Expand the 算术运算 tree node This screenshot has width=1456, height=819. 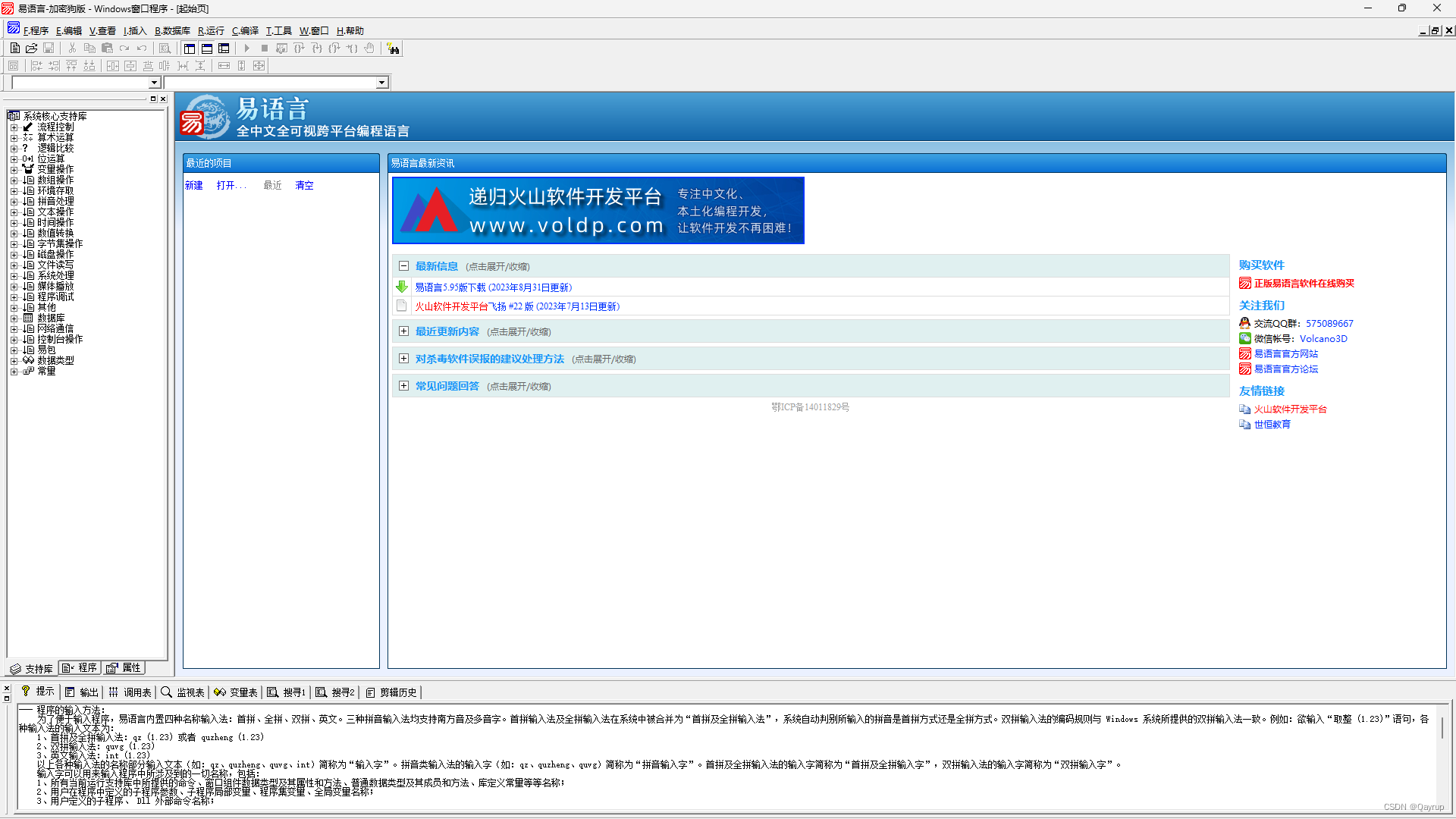[x=14, y=137]
